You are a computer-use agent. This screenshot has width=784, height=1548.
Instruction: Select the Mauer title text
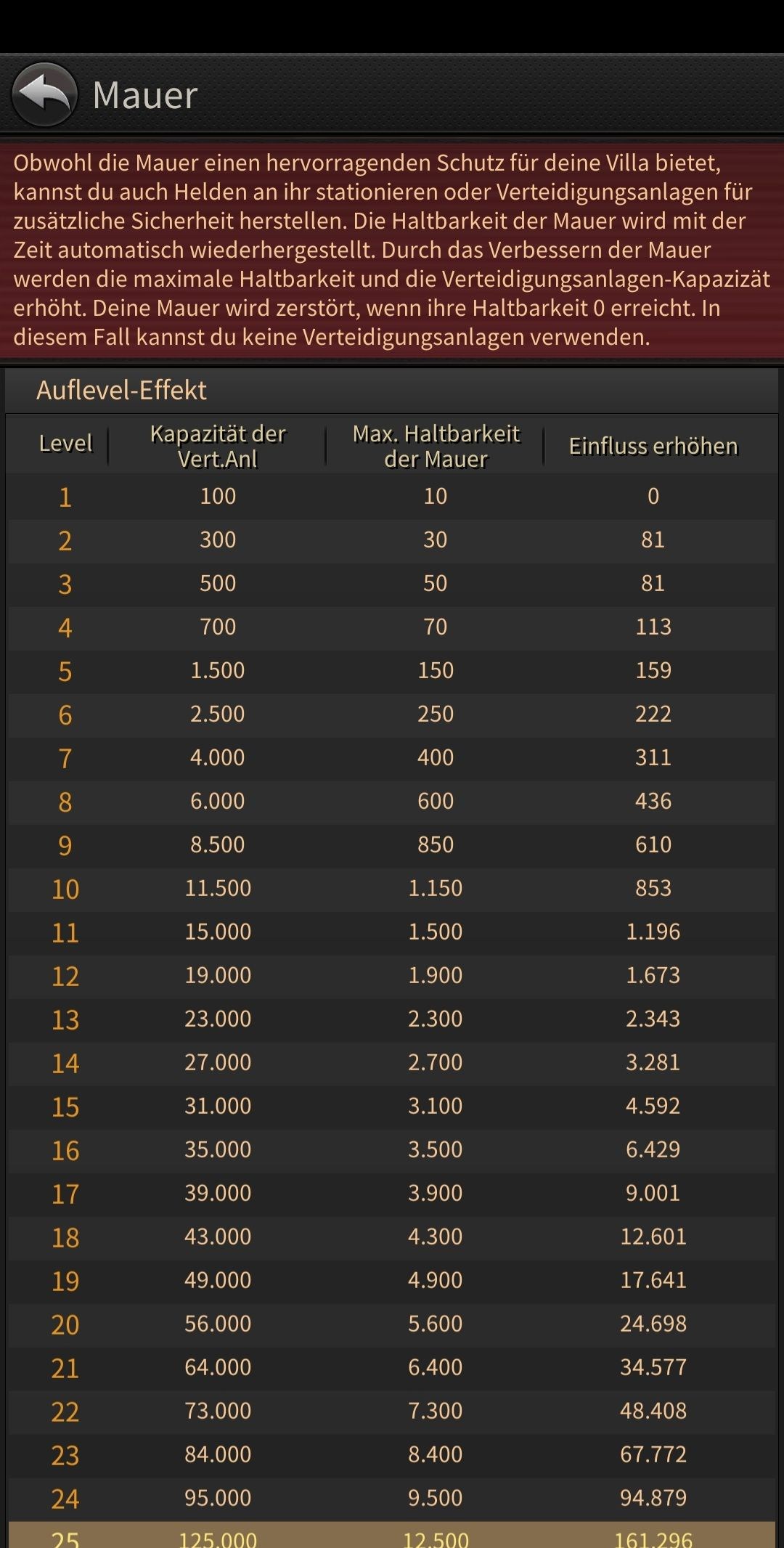coord(145,95)
